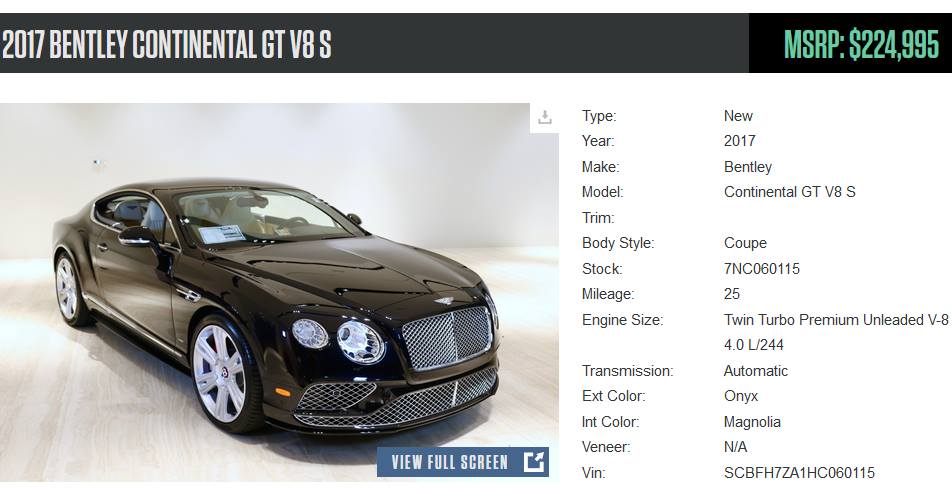952x488 pixels.
Task: Click the 2017 Bentley Continental title
Action: click(167, 44)
